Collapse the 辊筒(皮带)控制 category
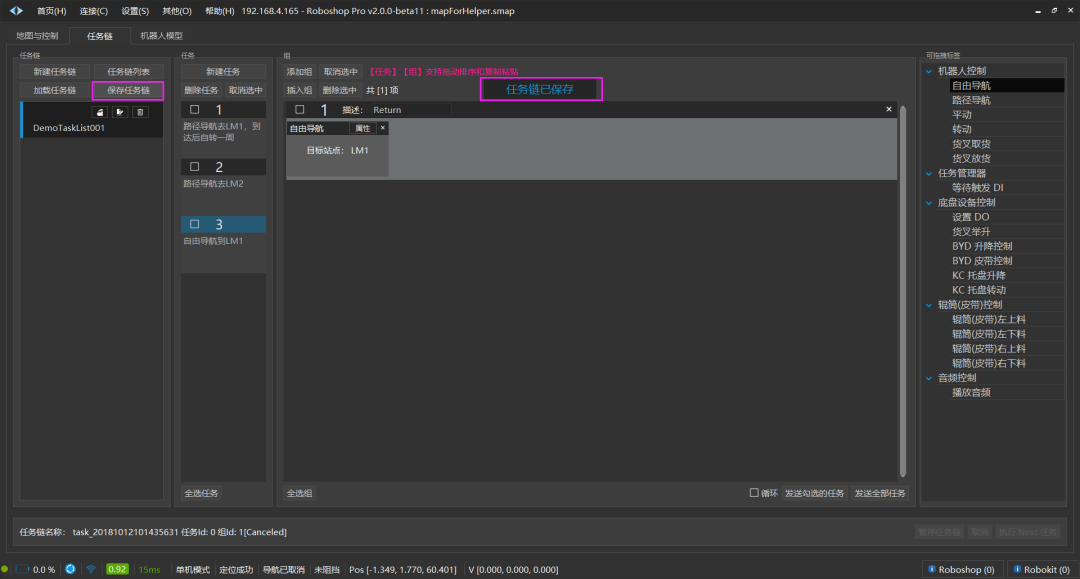The height and width of the screenshot is (579, 1080). pos(929,305)
